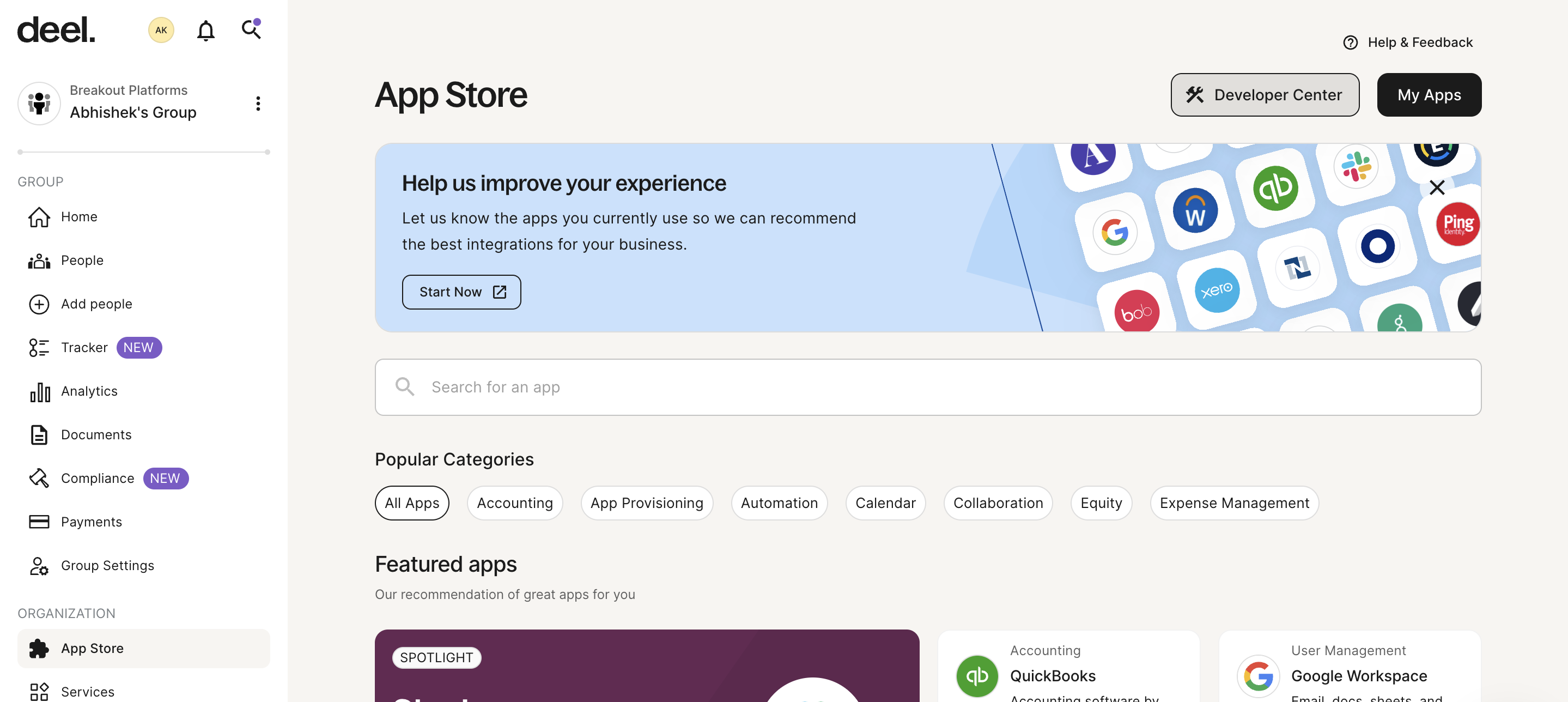Click the deel logo
The height and width of the screenshot is (702, 1568).
[x=56, y=29]
